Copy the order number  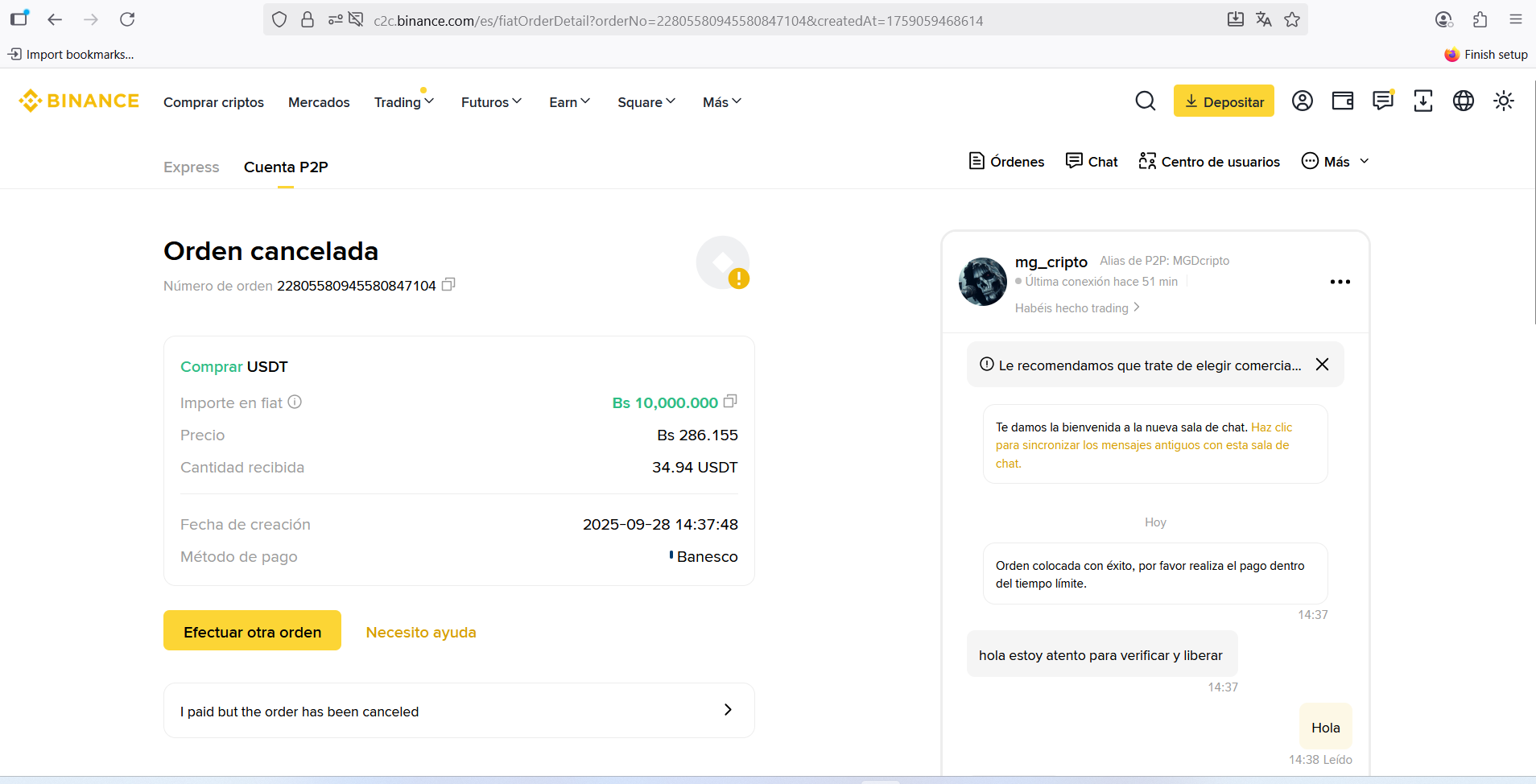pyautogui.click(x=448, y=284)
